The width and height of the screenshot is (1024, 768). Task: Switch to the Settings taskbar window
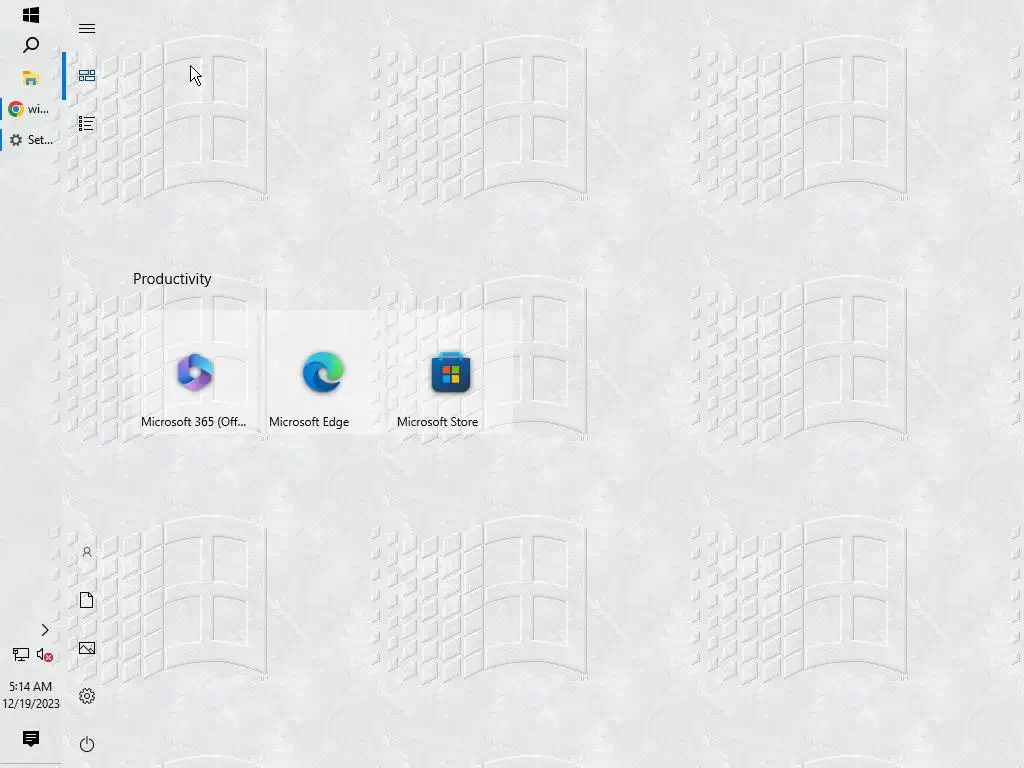pos(31,140)
